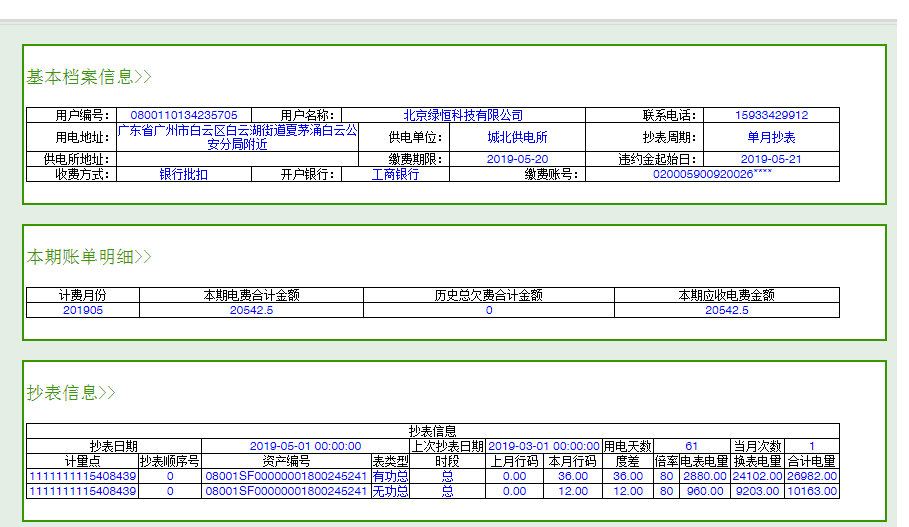Select the 城北供电所 power supply unit

click(517, 137)
